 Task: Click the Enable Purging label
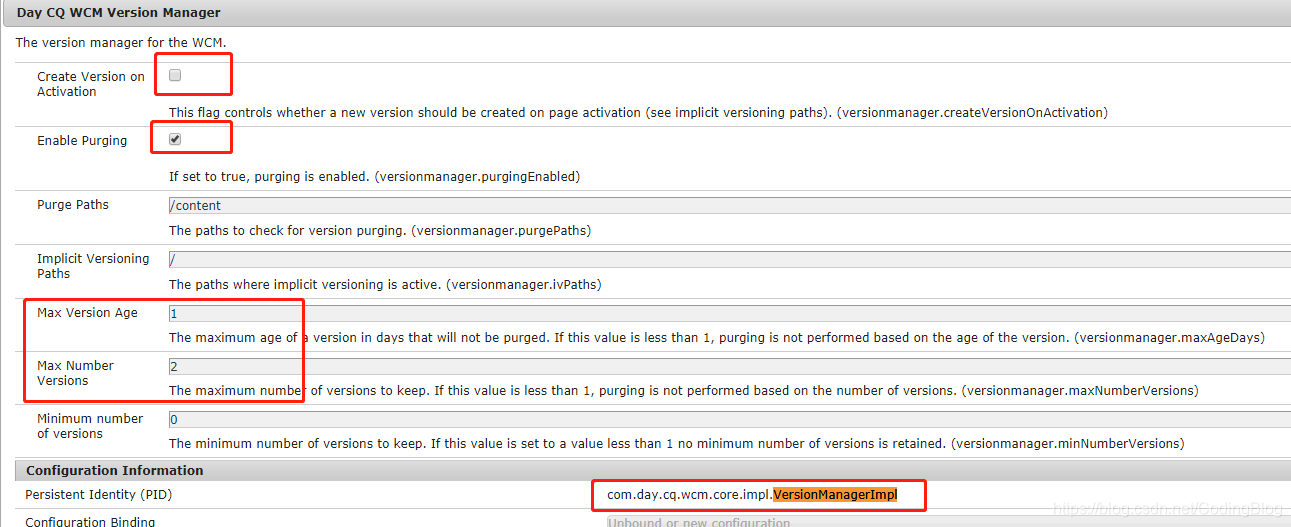click(x=82, y=141)
